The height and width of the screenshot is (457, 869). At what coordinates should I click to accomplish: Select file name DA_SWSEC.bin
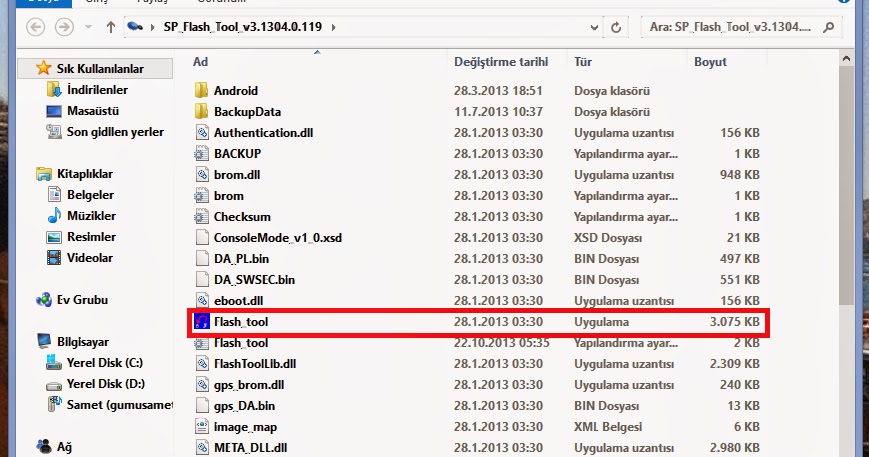click(x=254, y=280)
